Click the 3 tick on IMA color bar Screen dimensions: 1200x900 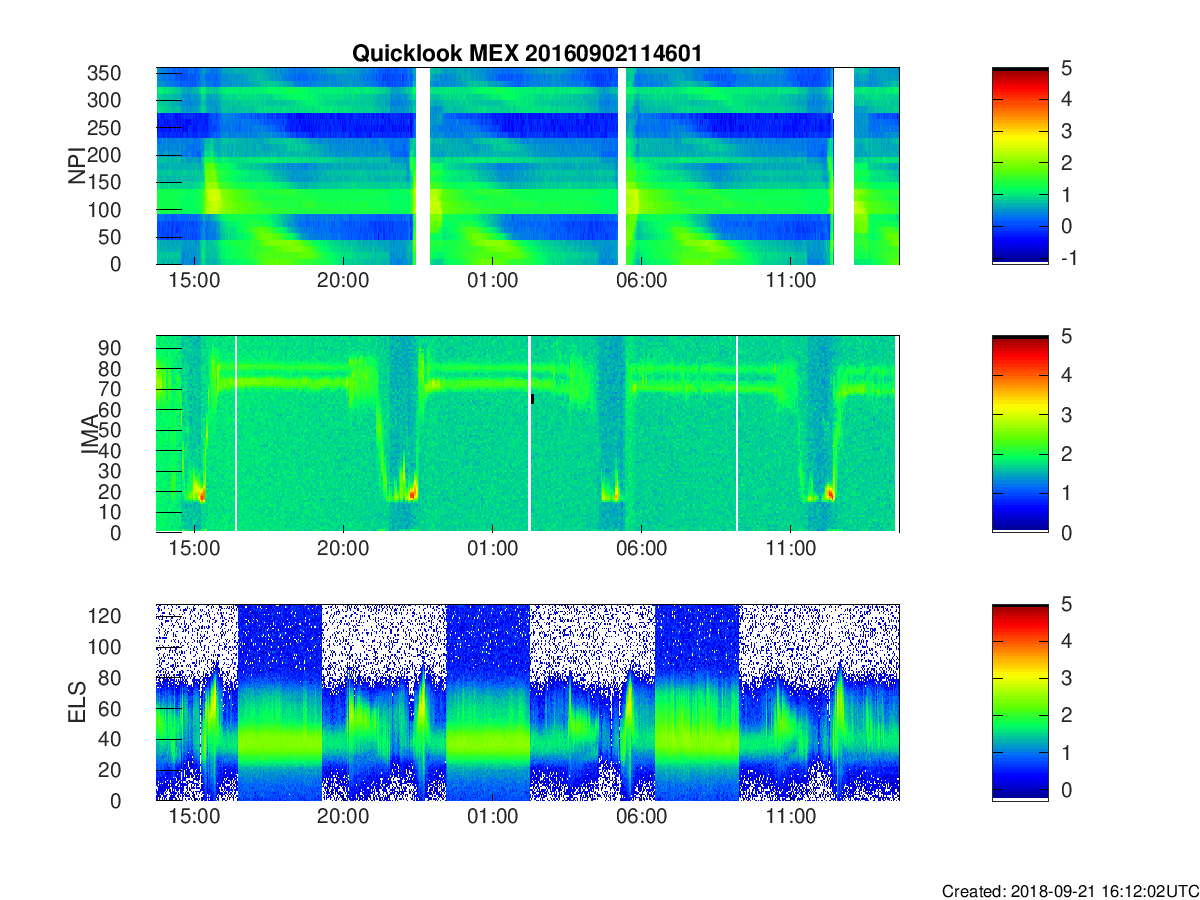tap(1066, 414)
